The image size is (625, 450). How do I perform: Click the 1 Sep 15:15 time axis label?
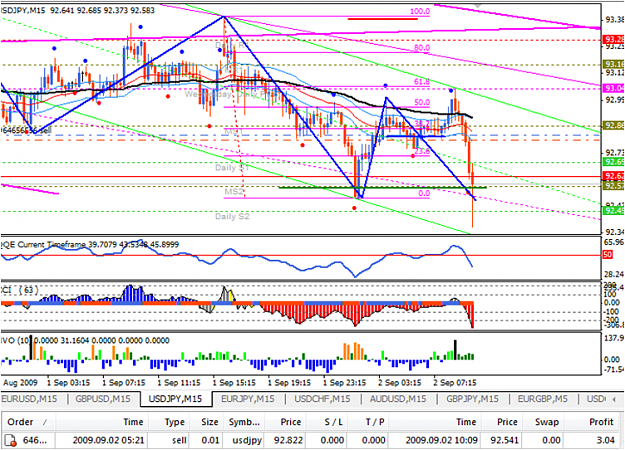(234, 383)
